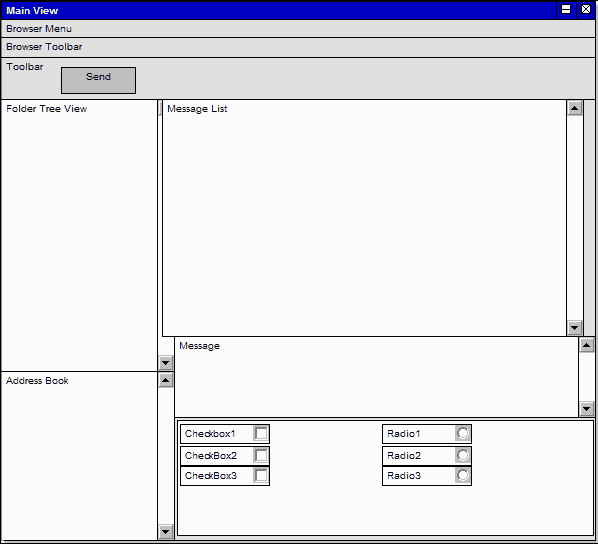Viewport: 598px width, 544px height.
Task: Choose the Radio2 radio button
Action: [463, 455]
